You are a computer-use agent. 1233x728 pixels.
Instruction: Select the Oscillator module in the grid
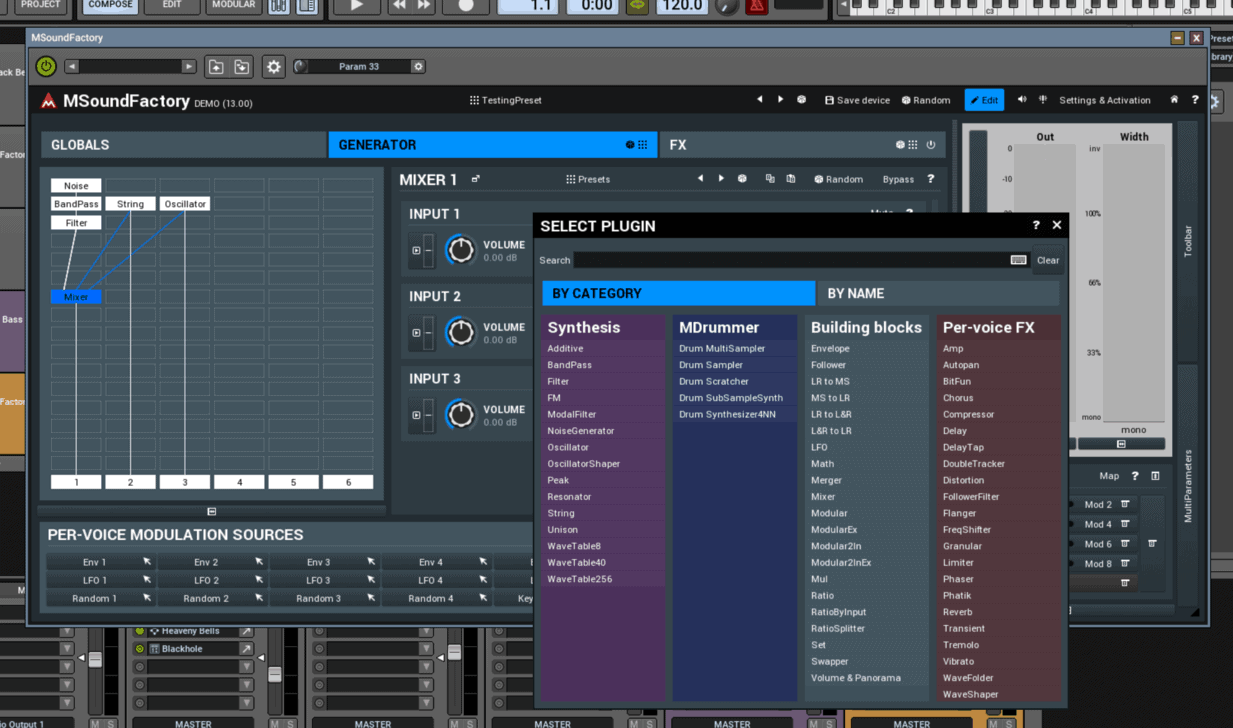tap(185, 204)
